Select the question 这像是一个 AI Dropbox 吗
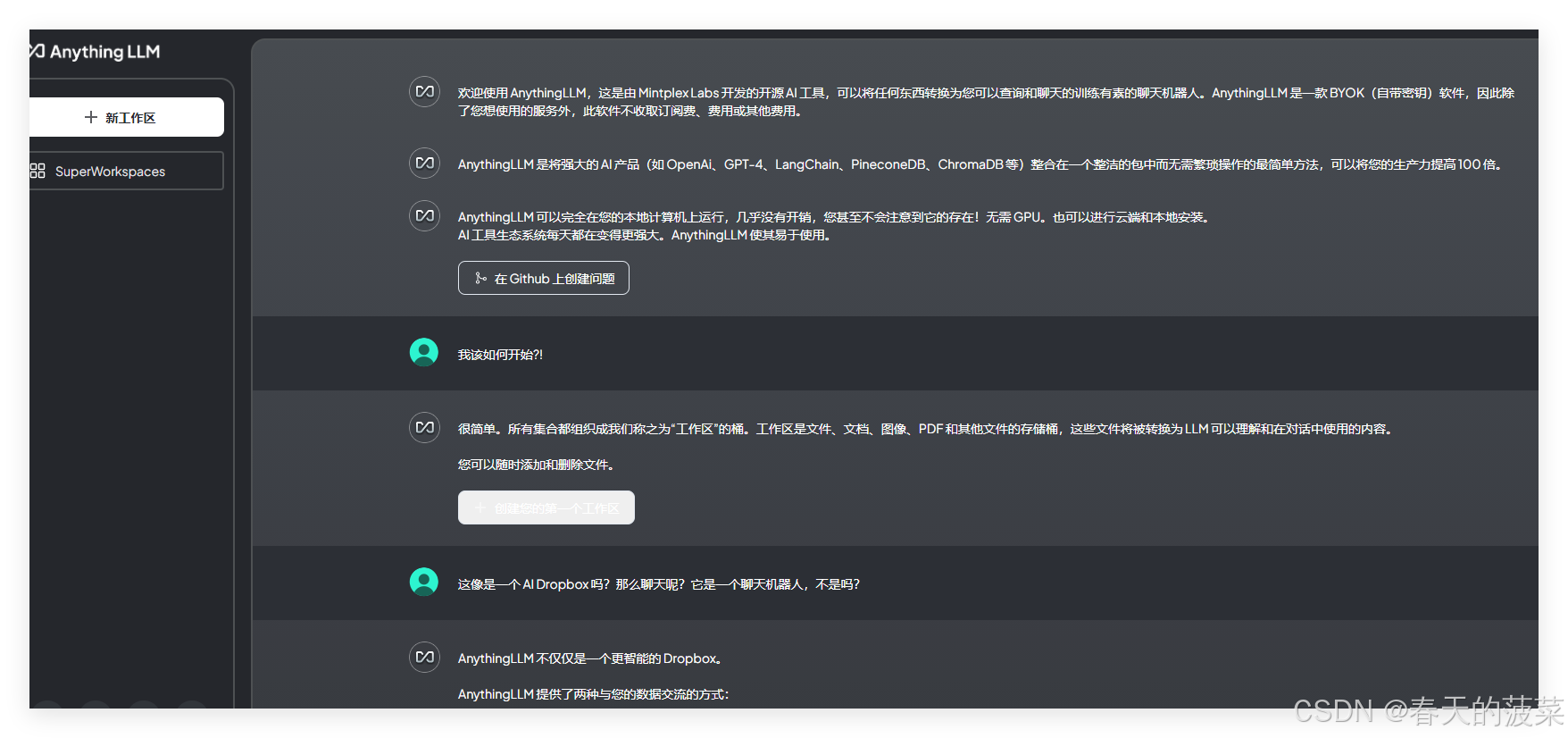This screenshot has height=738, width=1568. [659, 584]
